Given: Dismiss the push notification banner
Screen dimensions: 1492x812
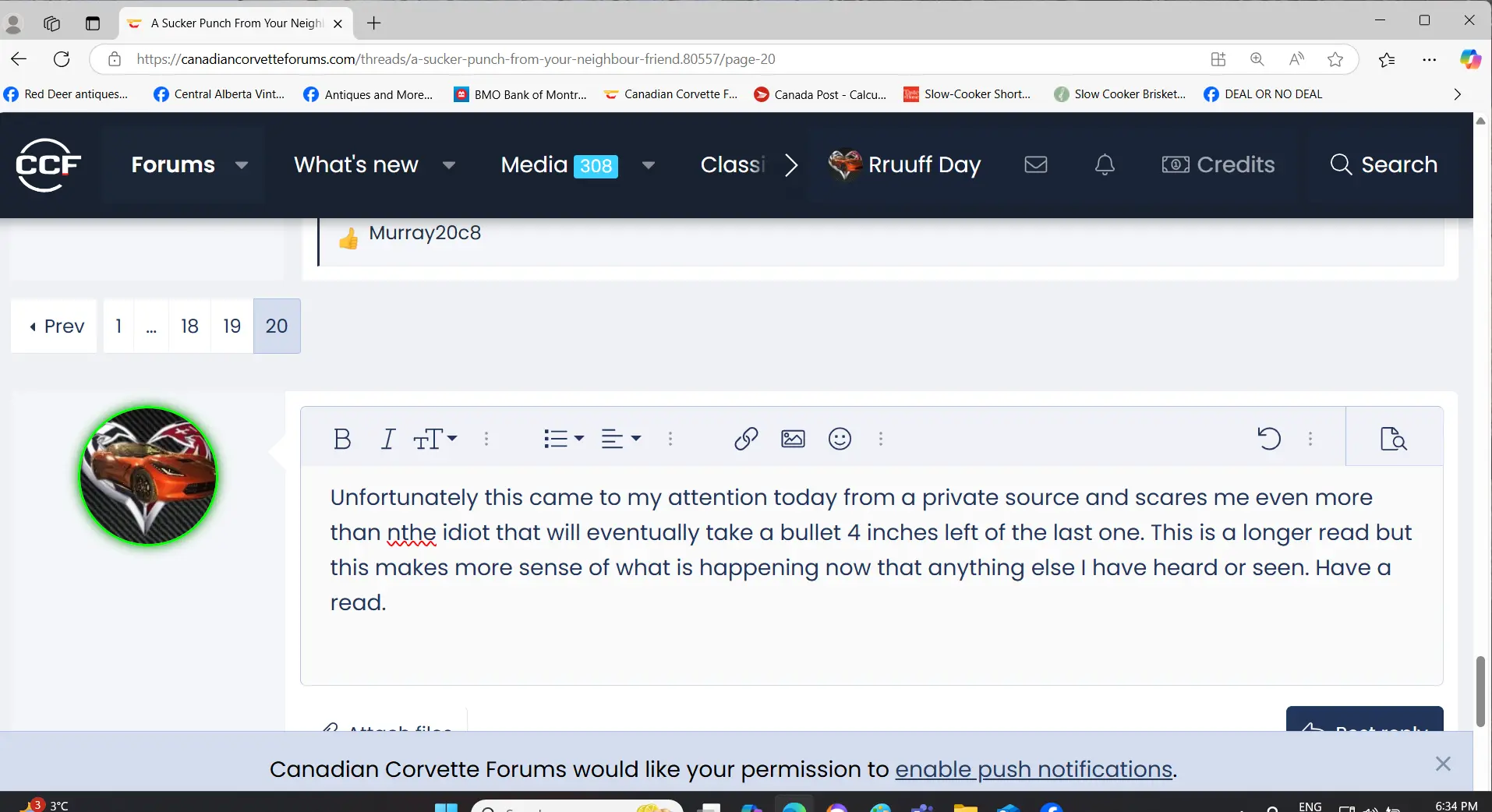Looking at the screenshot, I should pos(1443,764).
